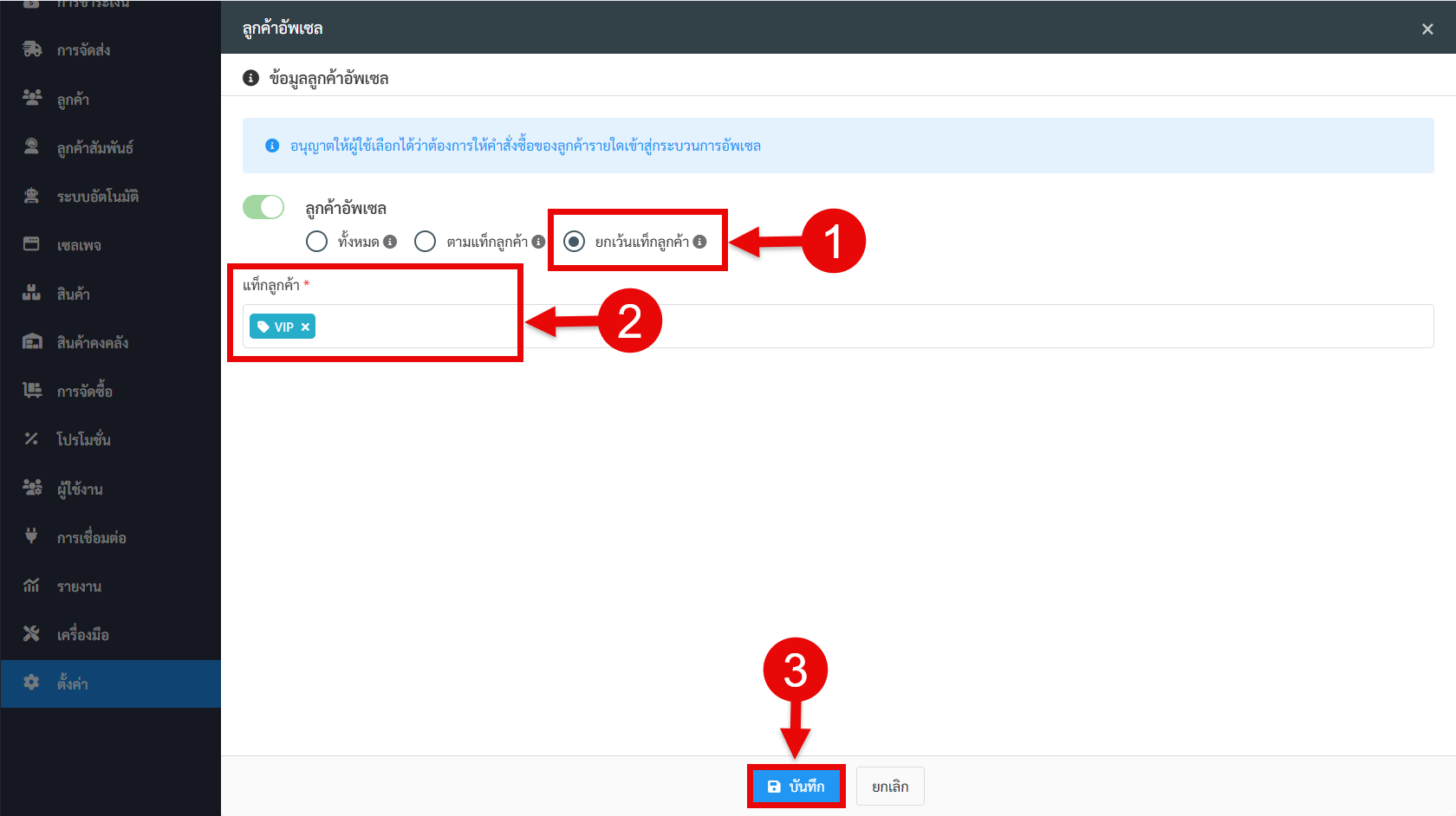Select the ทั้งหมด radio button

[x=317, y=242]
